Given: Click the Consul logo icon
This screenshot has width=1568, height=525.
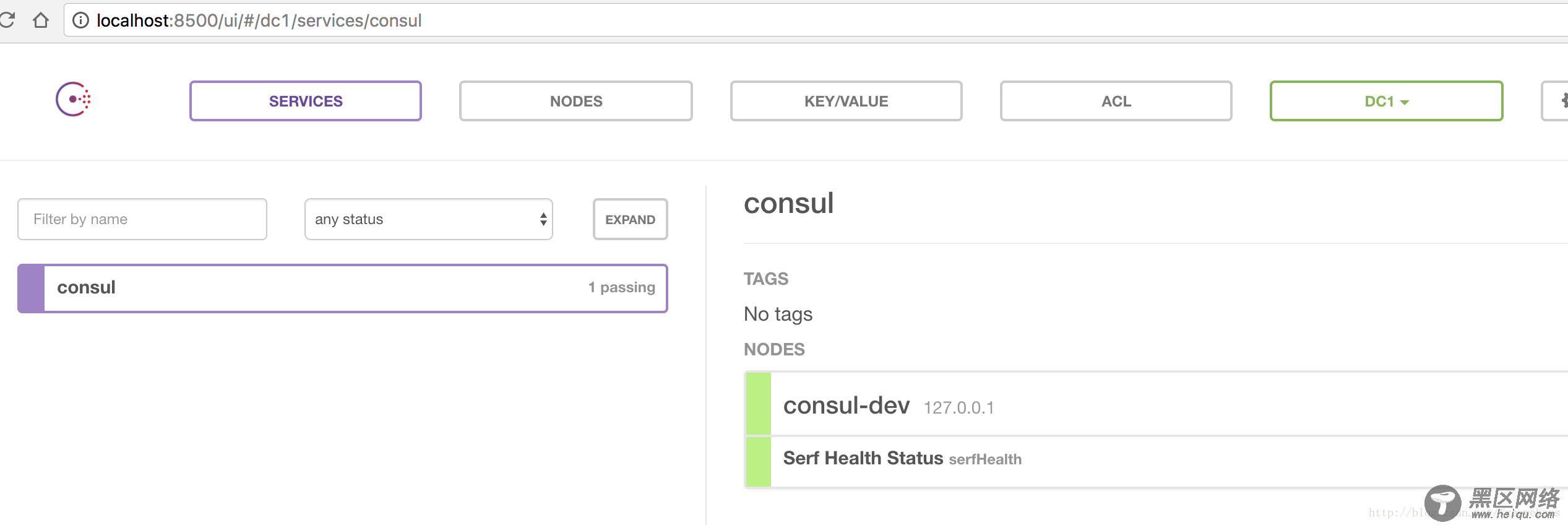Looking at the screenshot, I should (x=73, y=99).
